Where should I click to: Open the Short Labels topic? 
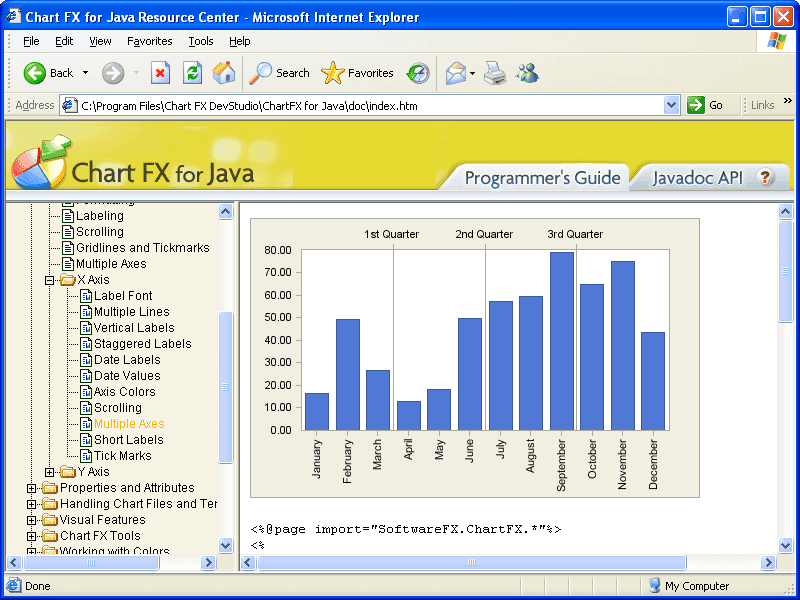[x=129, y=440]
